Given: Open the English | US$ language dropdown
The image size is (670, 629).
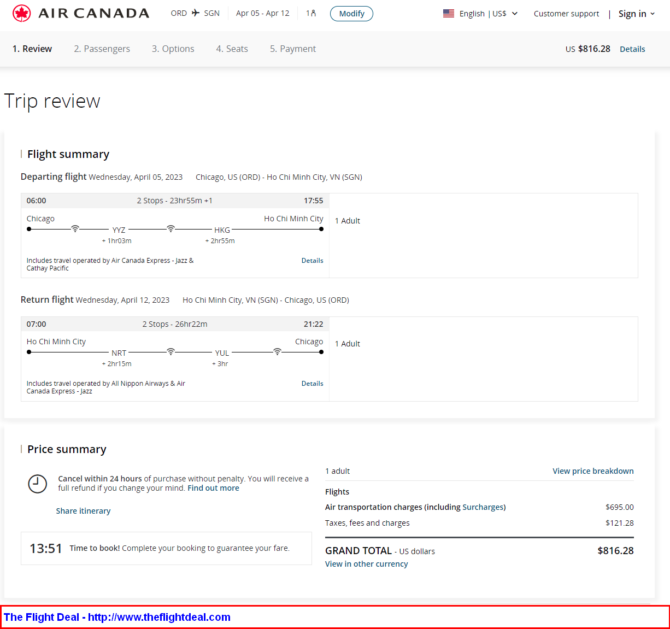Looking at the screenshot, I should (x=488, y=14).
